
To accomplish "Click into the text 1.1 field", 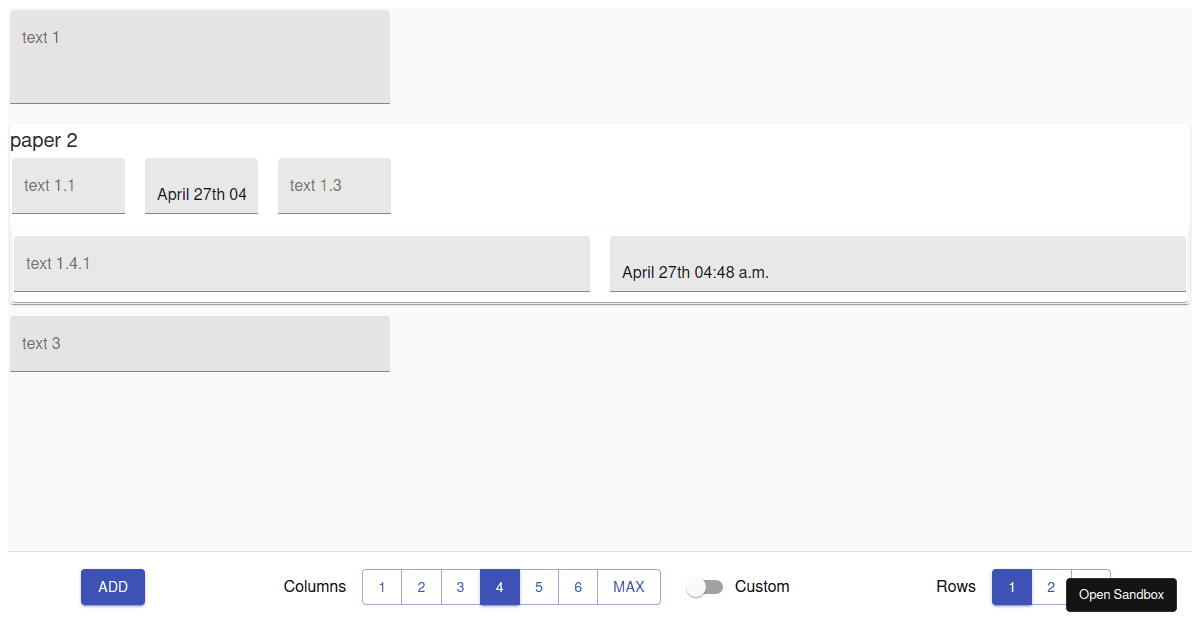I will click(x=68, y=186).
